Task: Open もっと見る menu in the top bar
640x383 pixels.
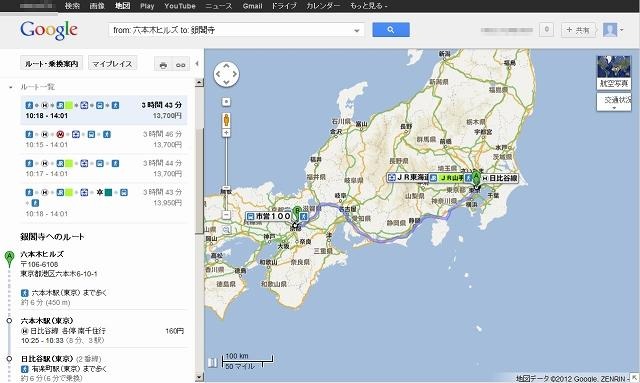Action: tap(368, 6)
